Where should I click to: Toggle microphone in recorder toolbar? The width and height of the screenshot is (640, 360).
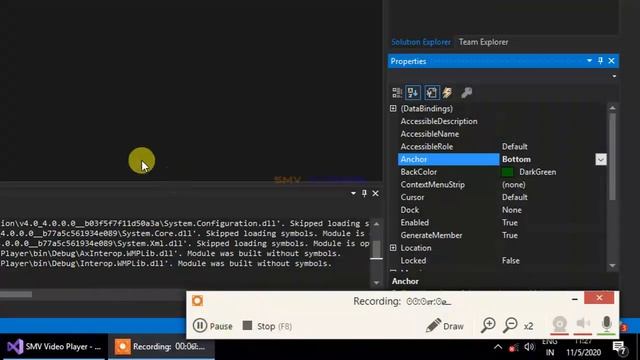pyautogui.click(x=606, y=324)
